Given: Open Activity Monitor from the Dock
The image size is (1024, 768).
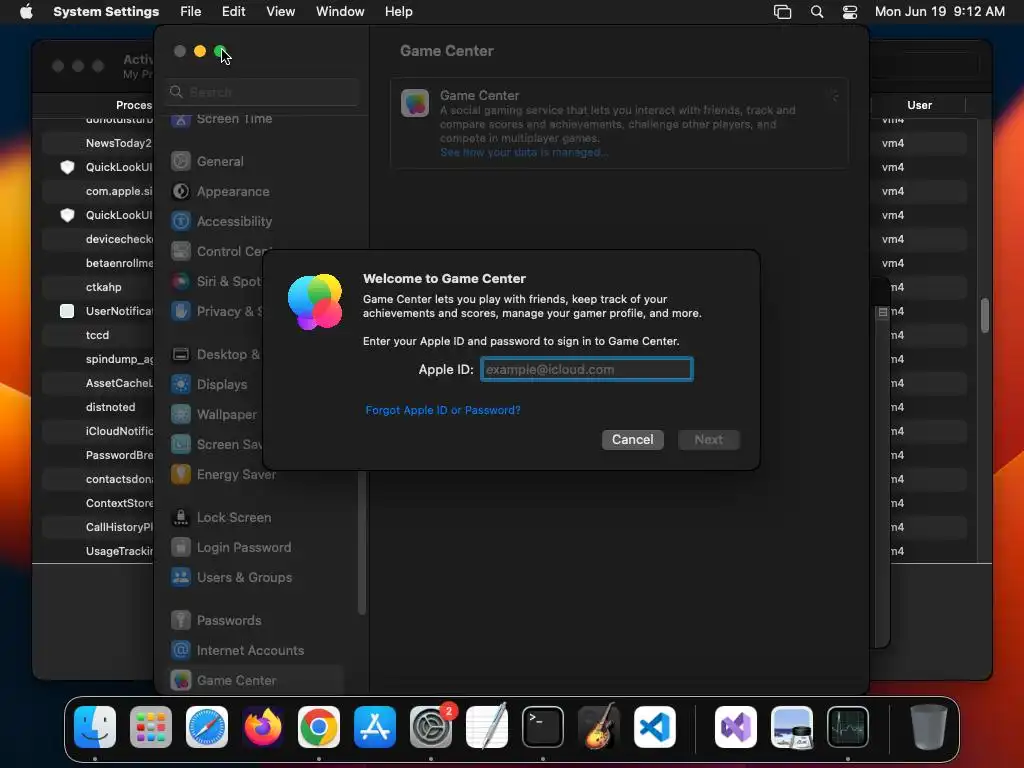Looking at the screenshot, I should [x=848, y=727].
